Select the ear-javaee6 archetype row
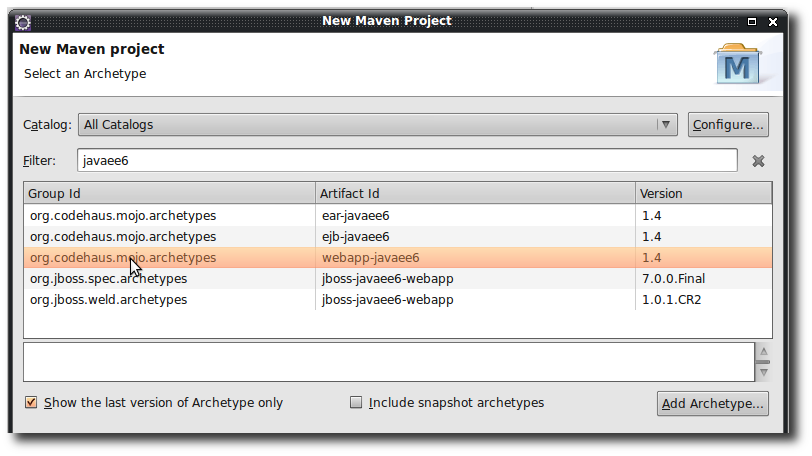The height and width of the screenshot is (456, 812). pyautogui.click(x=398, y=215)
